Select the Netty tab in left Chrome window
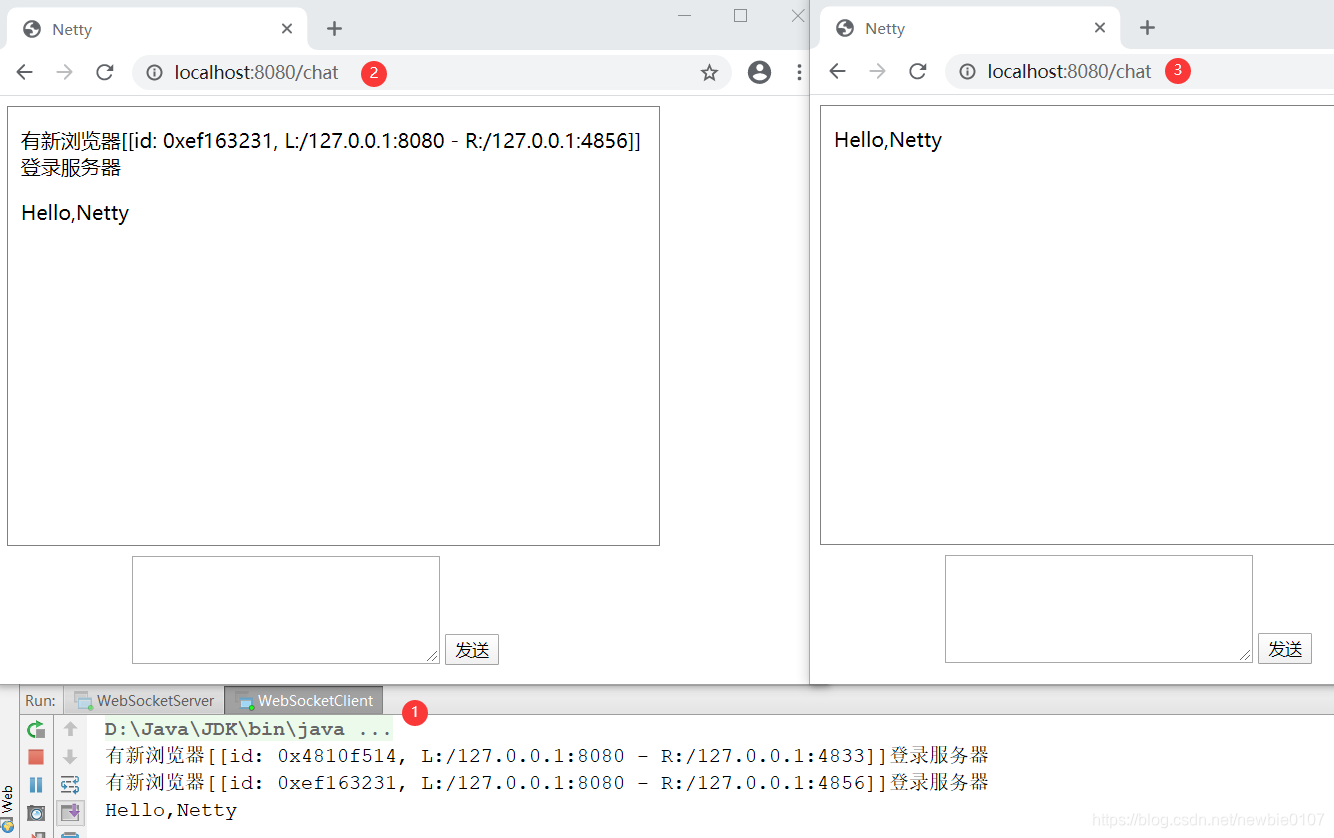Image resolution: width=1334 pixels, height=838 pixels. [x=158, y=29]
